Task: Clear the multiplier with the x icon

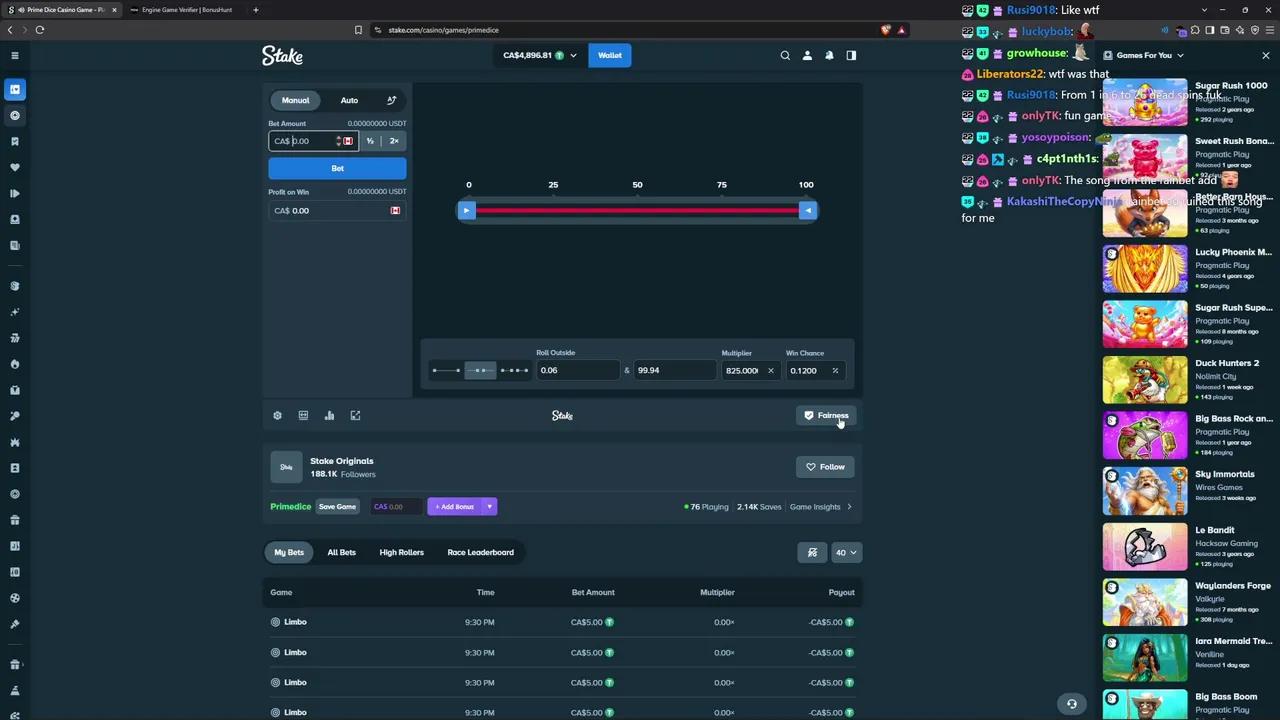Action: (x=770, y=370)
